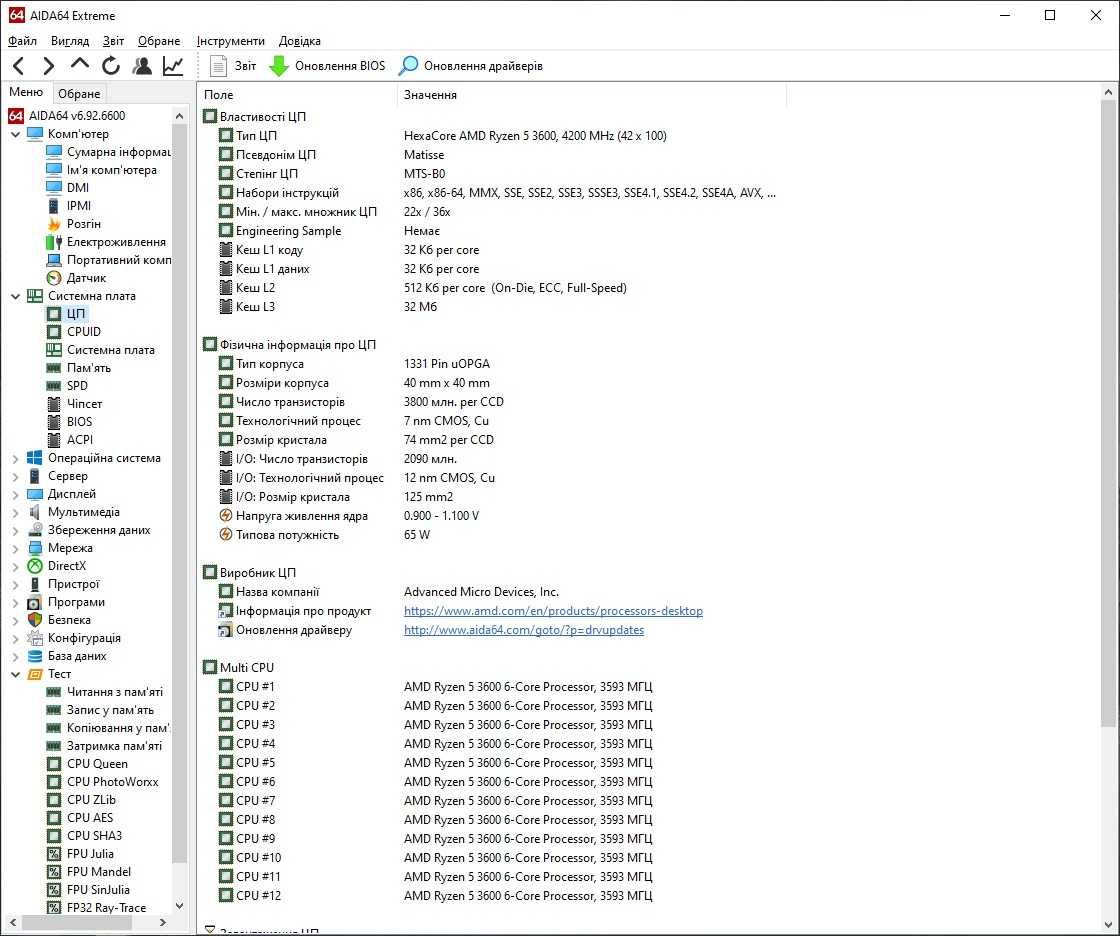Go forward with the right arrow toolbar icon
Screen dimensions: 1120x936
[x=49, y=66]
